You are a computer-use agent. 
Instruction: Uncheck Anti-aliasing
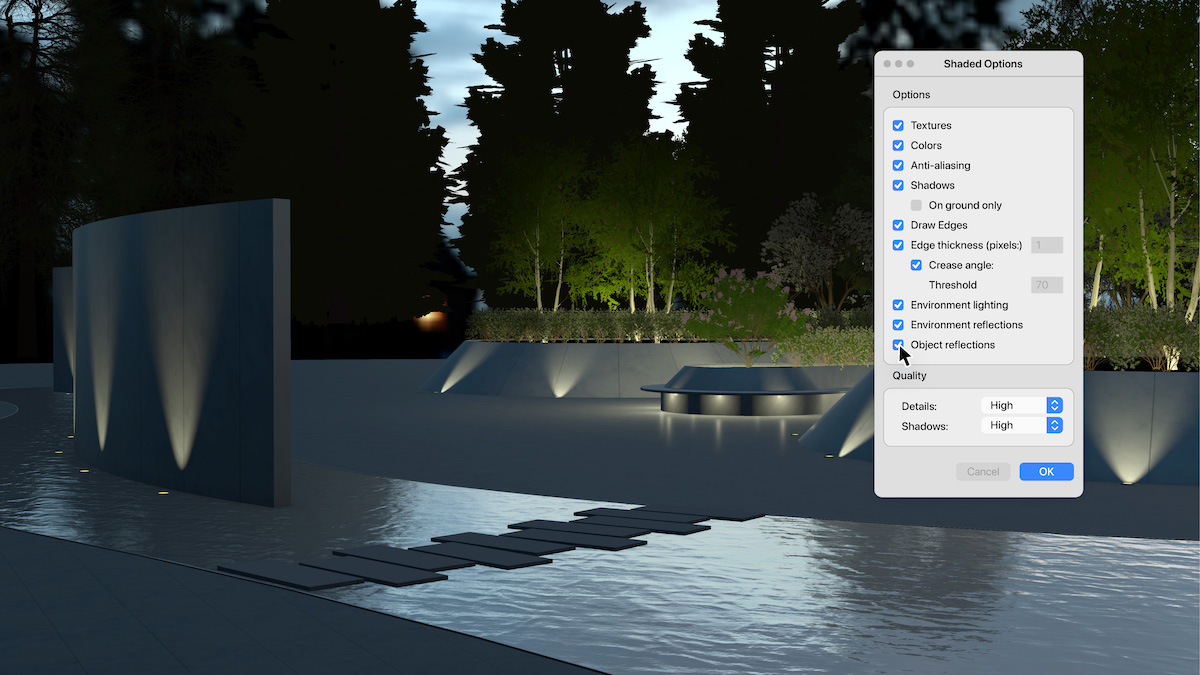pos(898,165)
